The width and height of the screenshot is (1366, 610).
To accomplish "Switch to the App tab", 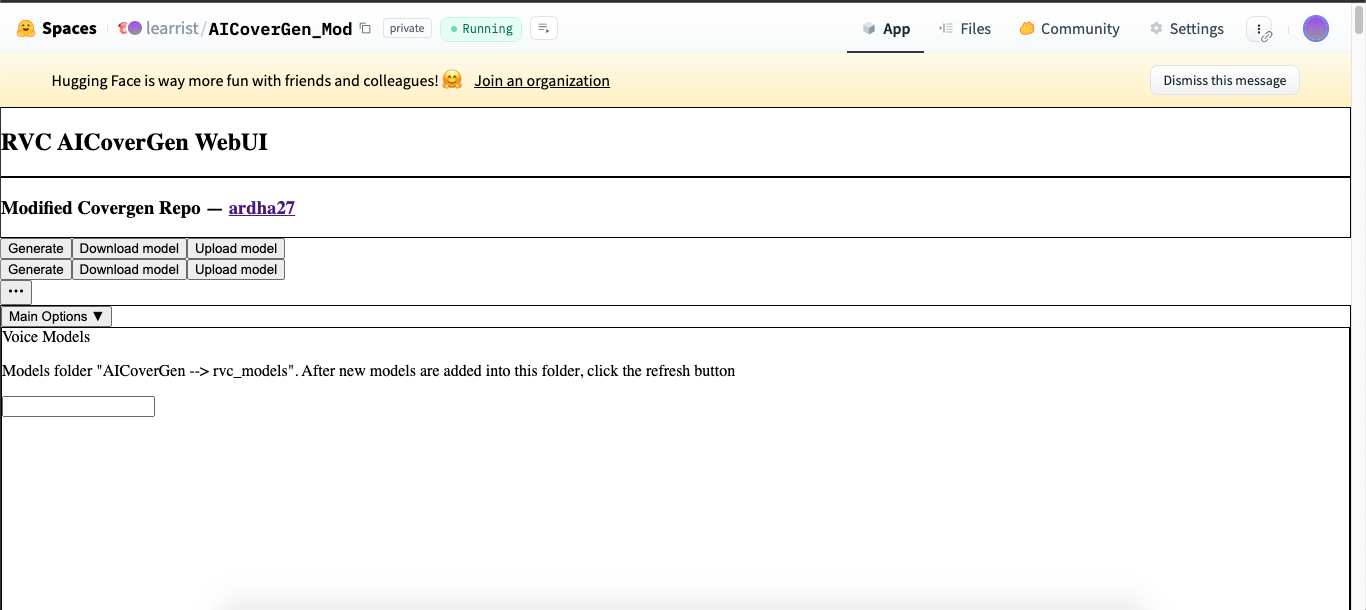I will pos(886,28).
